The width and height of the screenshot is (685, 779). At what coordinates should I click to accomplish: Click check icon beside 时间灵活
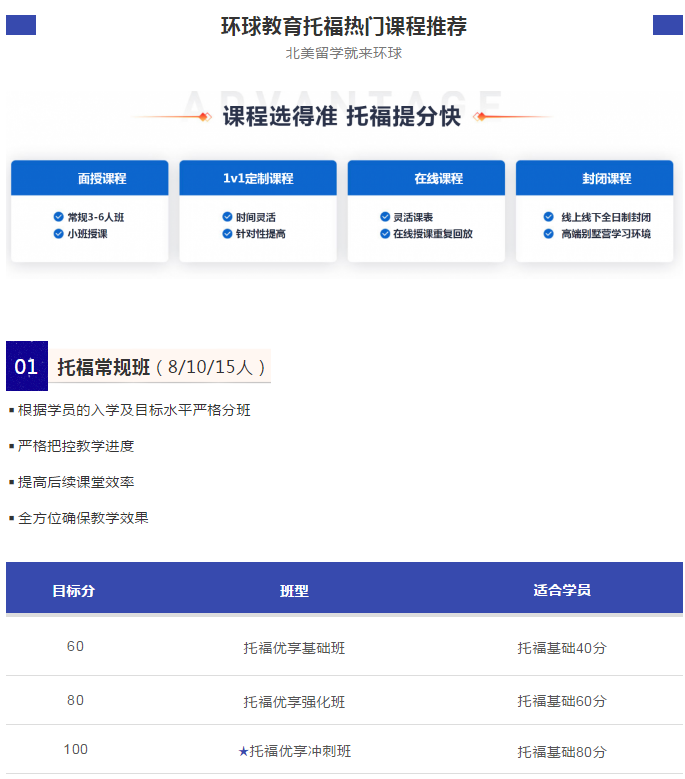click(227, 217)
